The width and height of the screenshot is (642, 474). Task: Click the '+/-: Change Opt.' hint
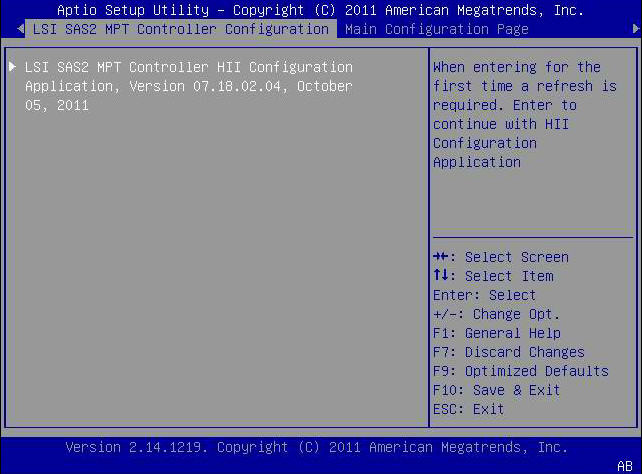tap(496, 314)
